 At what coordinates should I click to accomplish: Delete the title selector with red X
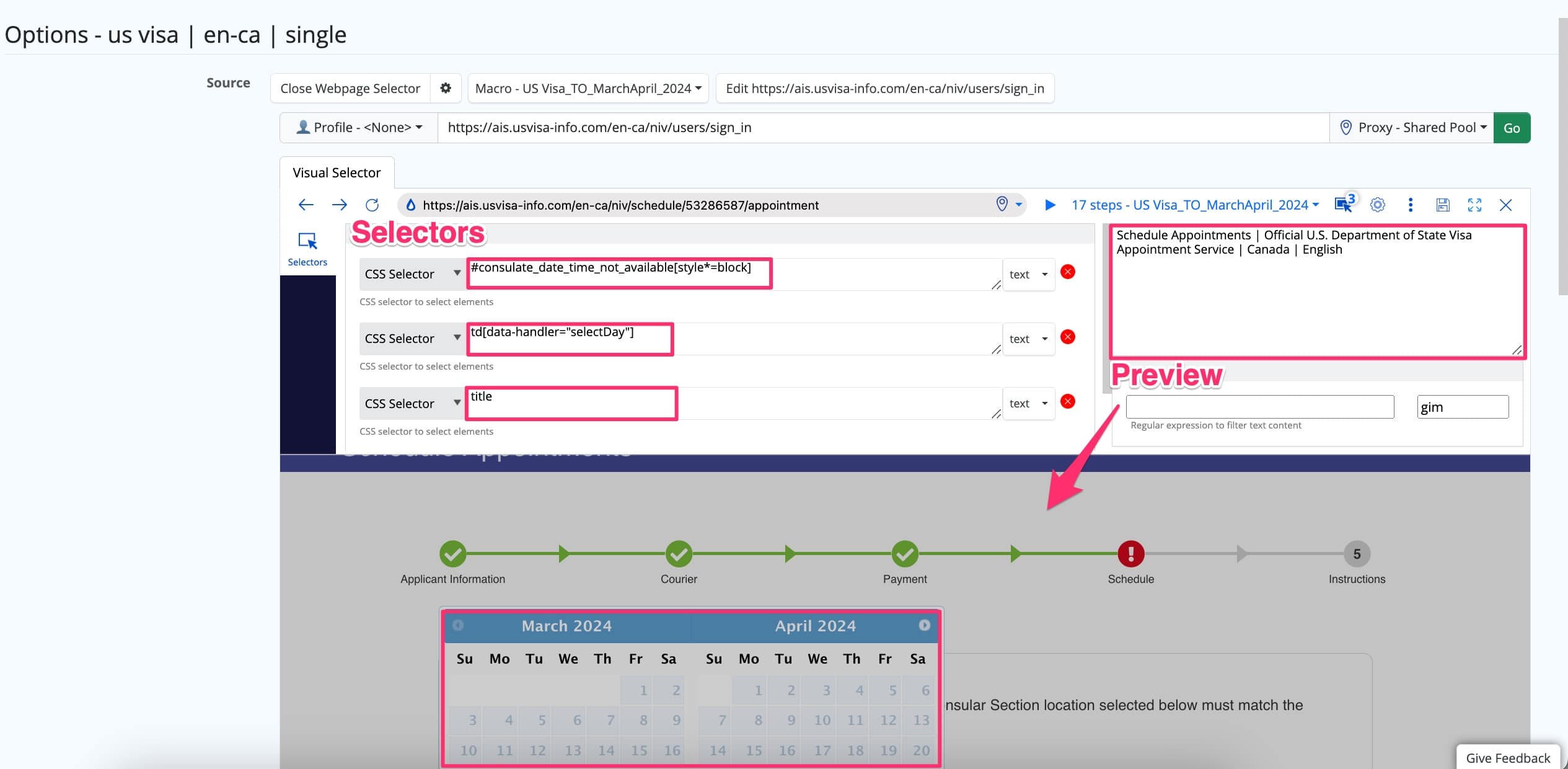(x=1067, y=401)
